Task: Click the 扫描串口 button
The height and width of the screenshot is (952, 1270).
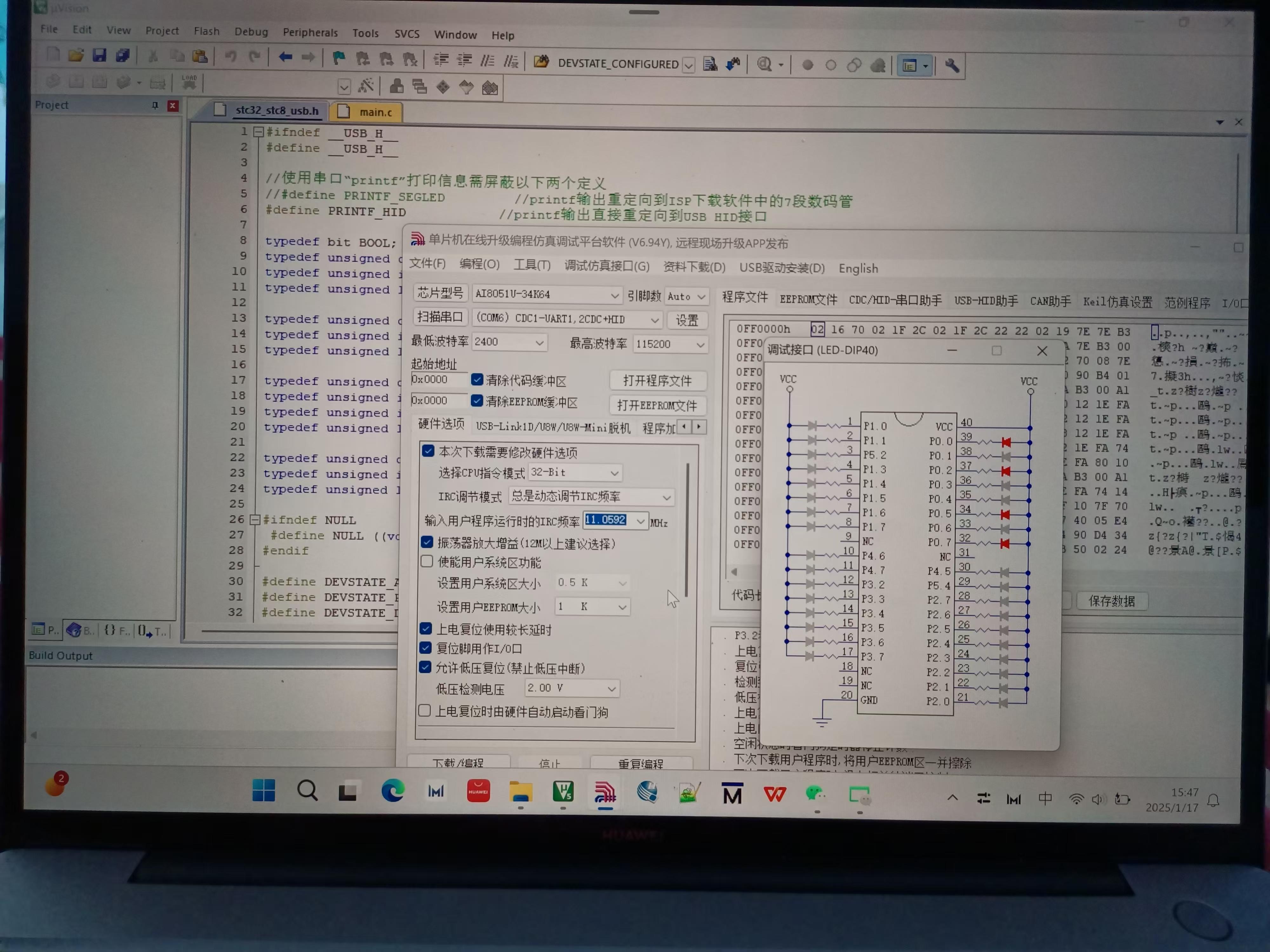Action: (x=440, y=317)
